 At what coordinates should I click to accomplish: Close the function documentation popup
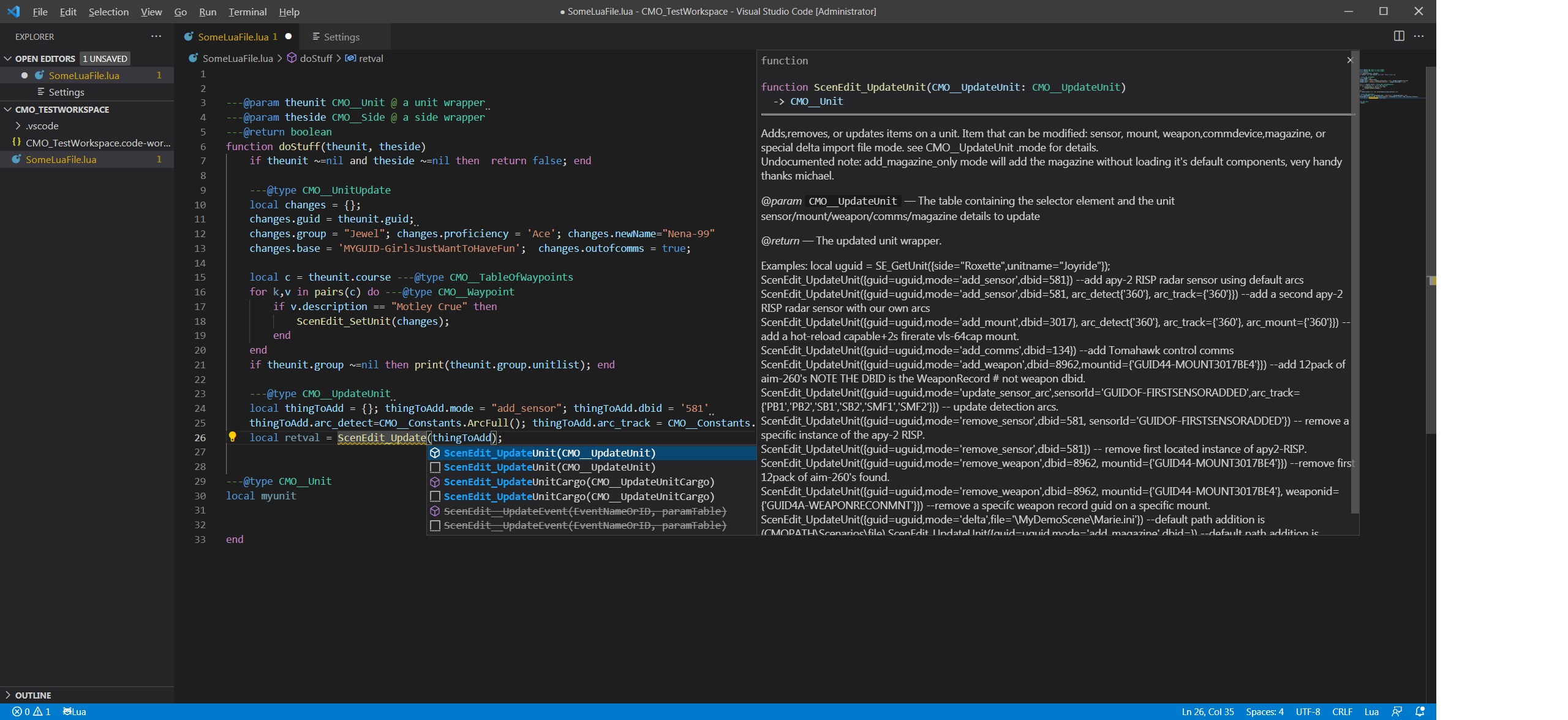[1349, 60]
